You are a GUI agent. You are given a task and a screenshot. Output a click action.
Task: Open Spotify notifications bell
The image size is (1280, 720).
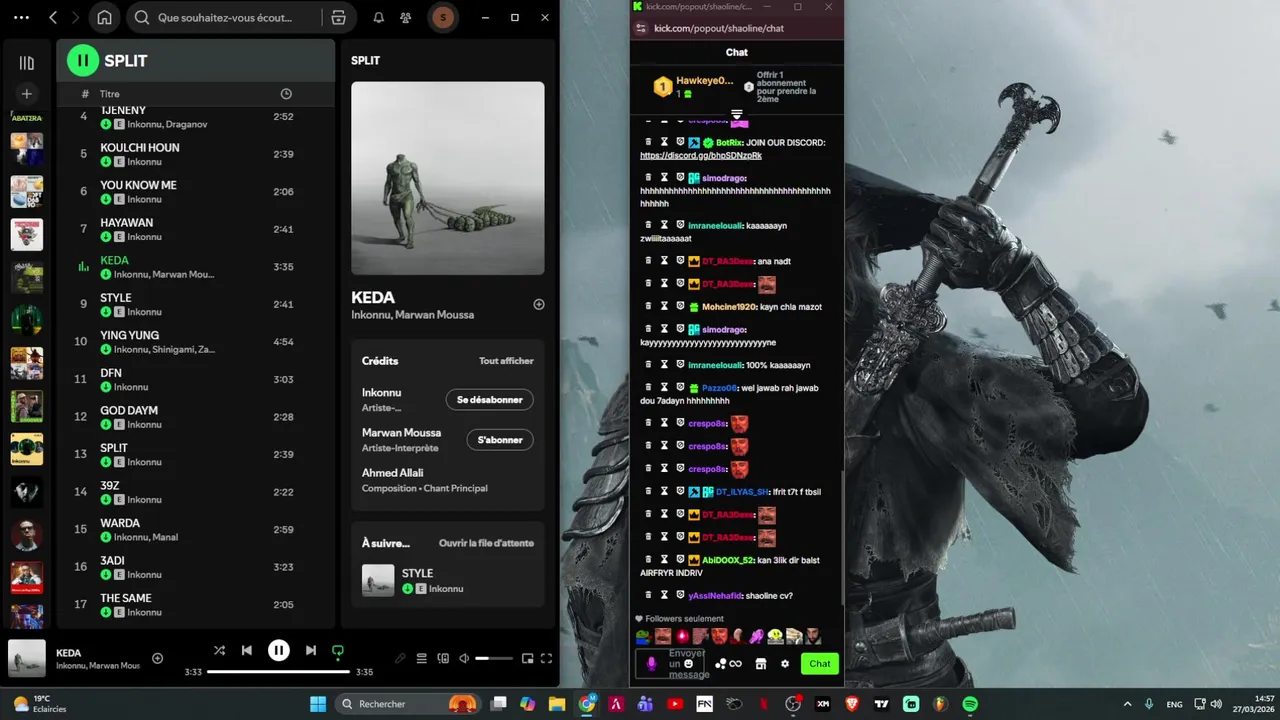click(378, 17)
